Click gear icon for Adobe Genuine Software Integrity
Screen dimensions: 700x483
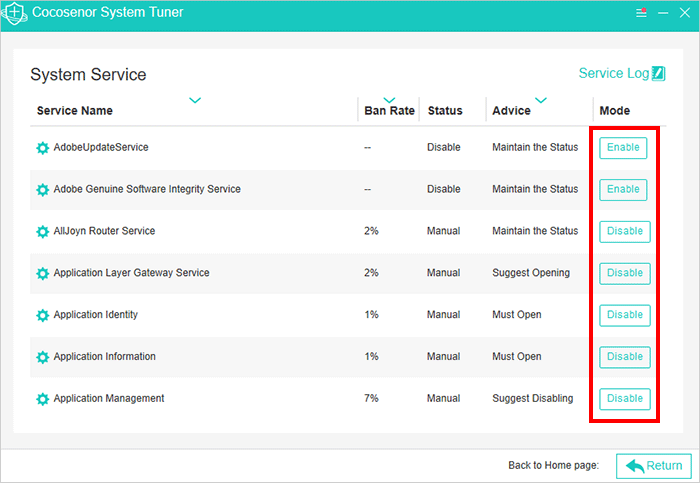tap(42, 190)
